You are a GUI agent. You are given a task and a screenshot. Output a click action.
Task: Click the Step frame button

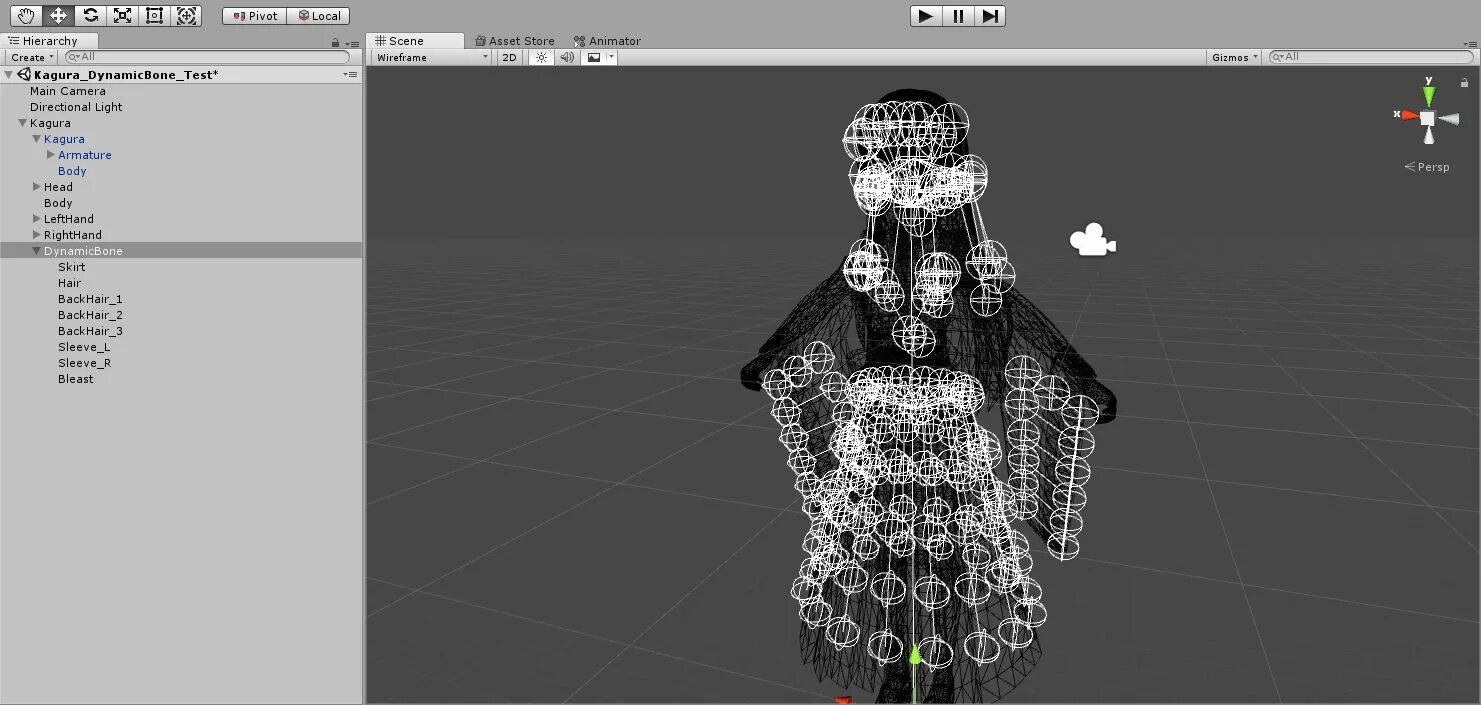pos(990,15)
